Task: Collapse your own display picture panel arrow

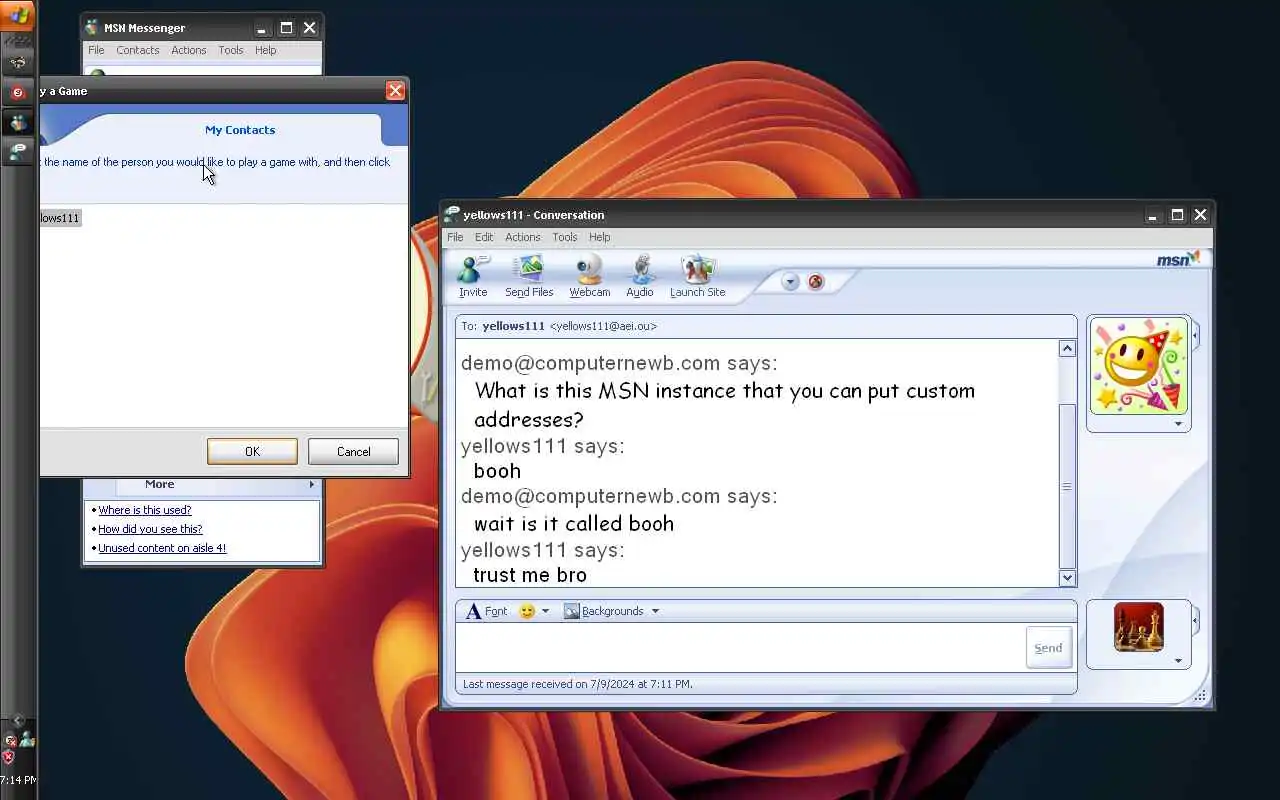Action: click(1195, 621)
